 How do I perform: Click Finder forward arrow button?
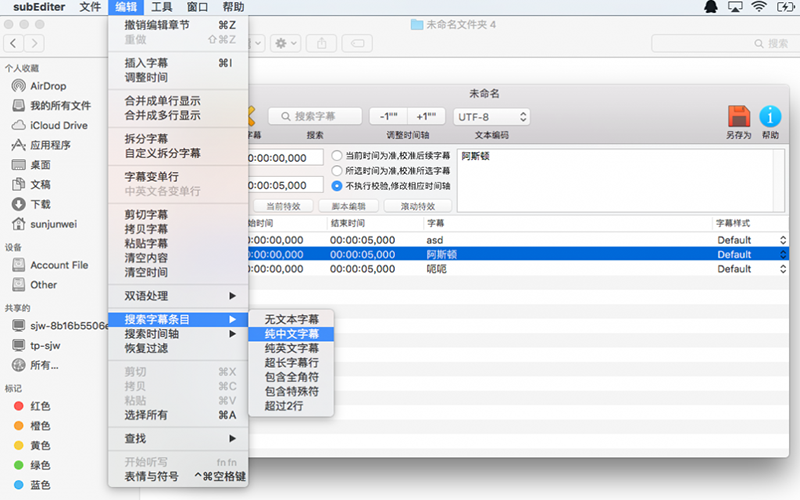[x=34, y=43]
